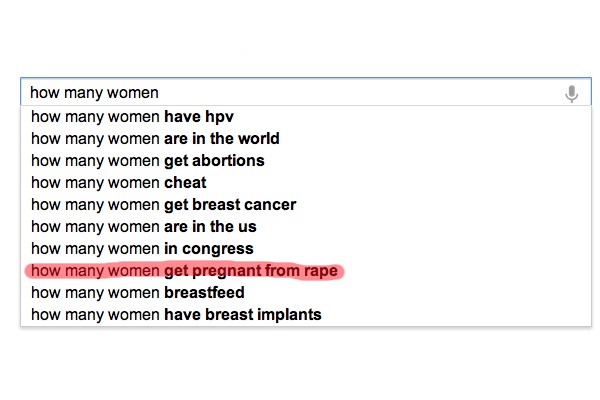This screenshot has height=400, width=600.
Task: Click bold text "are in the world"
Action: coord(222,138)
